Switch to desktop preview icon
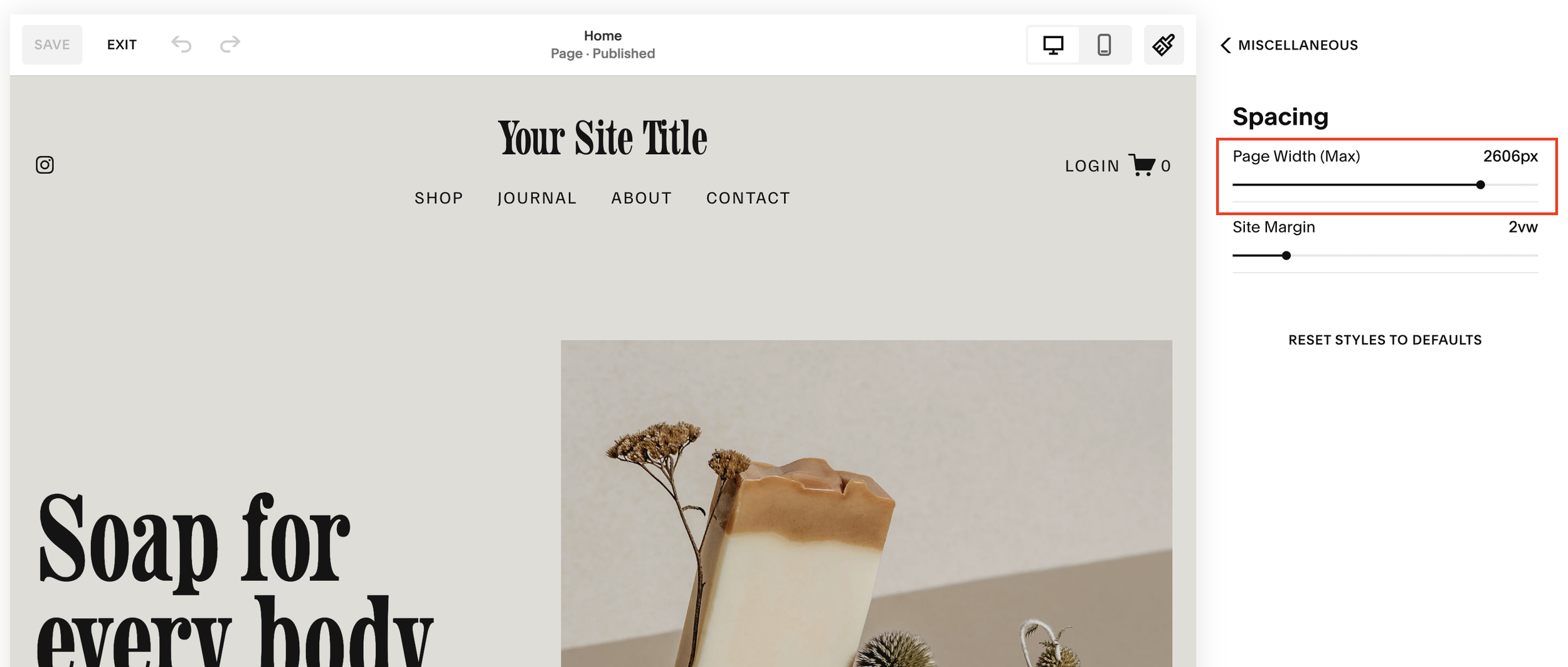 click(x=1053, y=45)
